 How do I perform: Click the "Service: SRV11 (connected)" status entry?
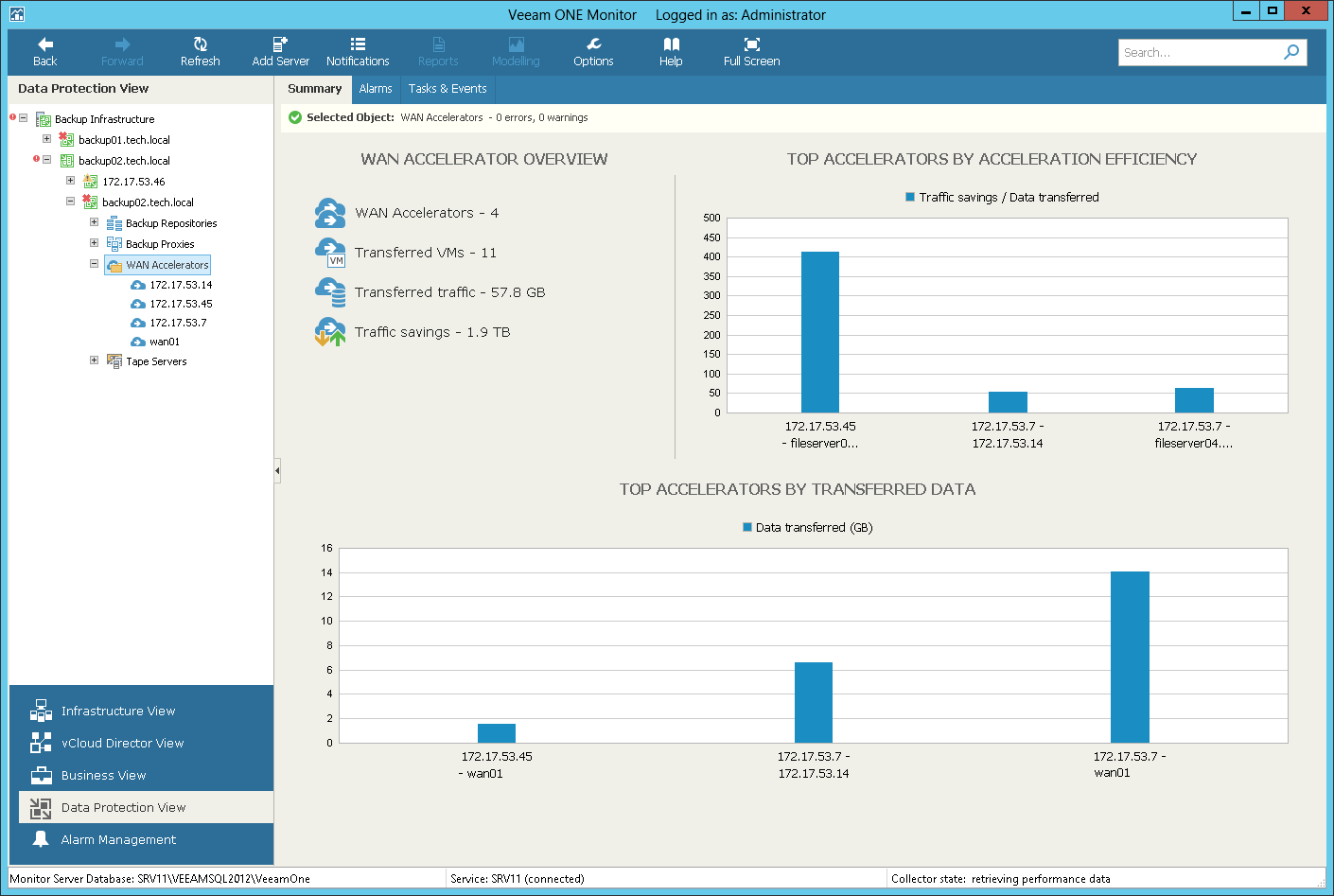(518, 879)
